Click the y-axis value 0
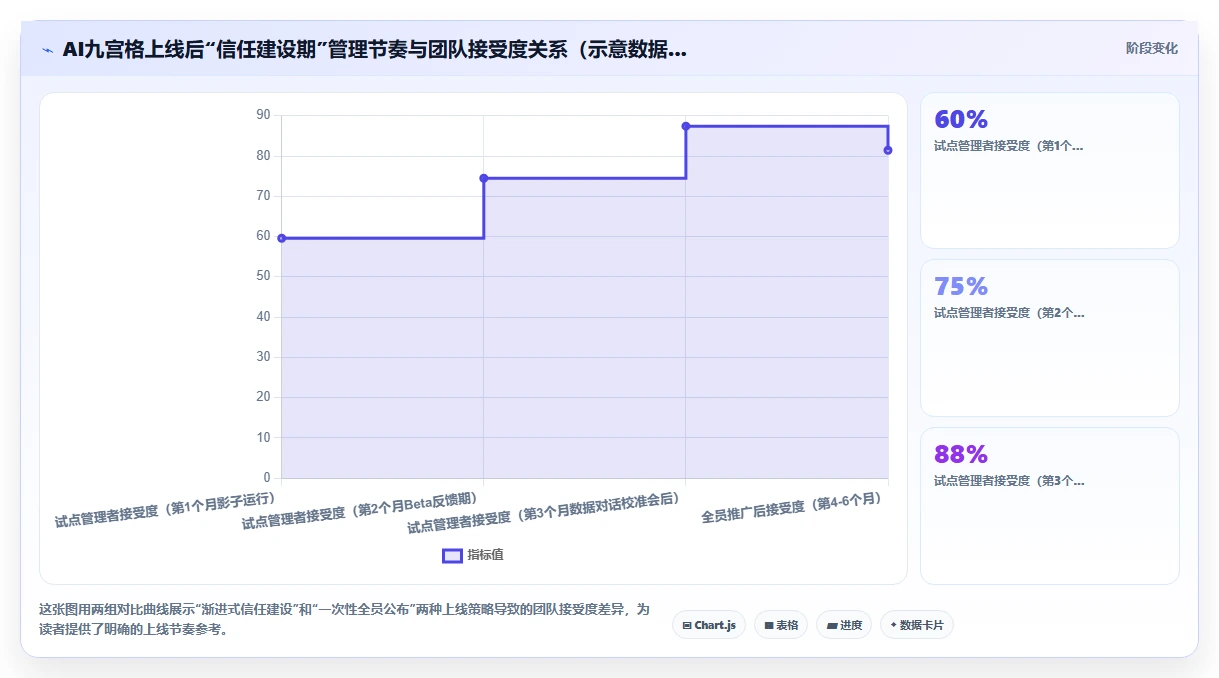 click(x=267, y=477)
